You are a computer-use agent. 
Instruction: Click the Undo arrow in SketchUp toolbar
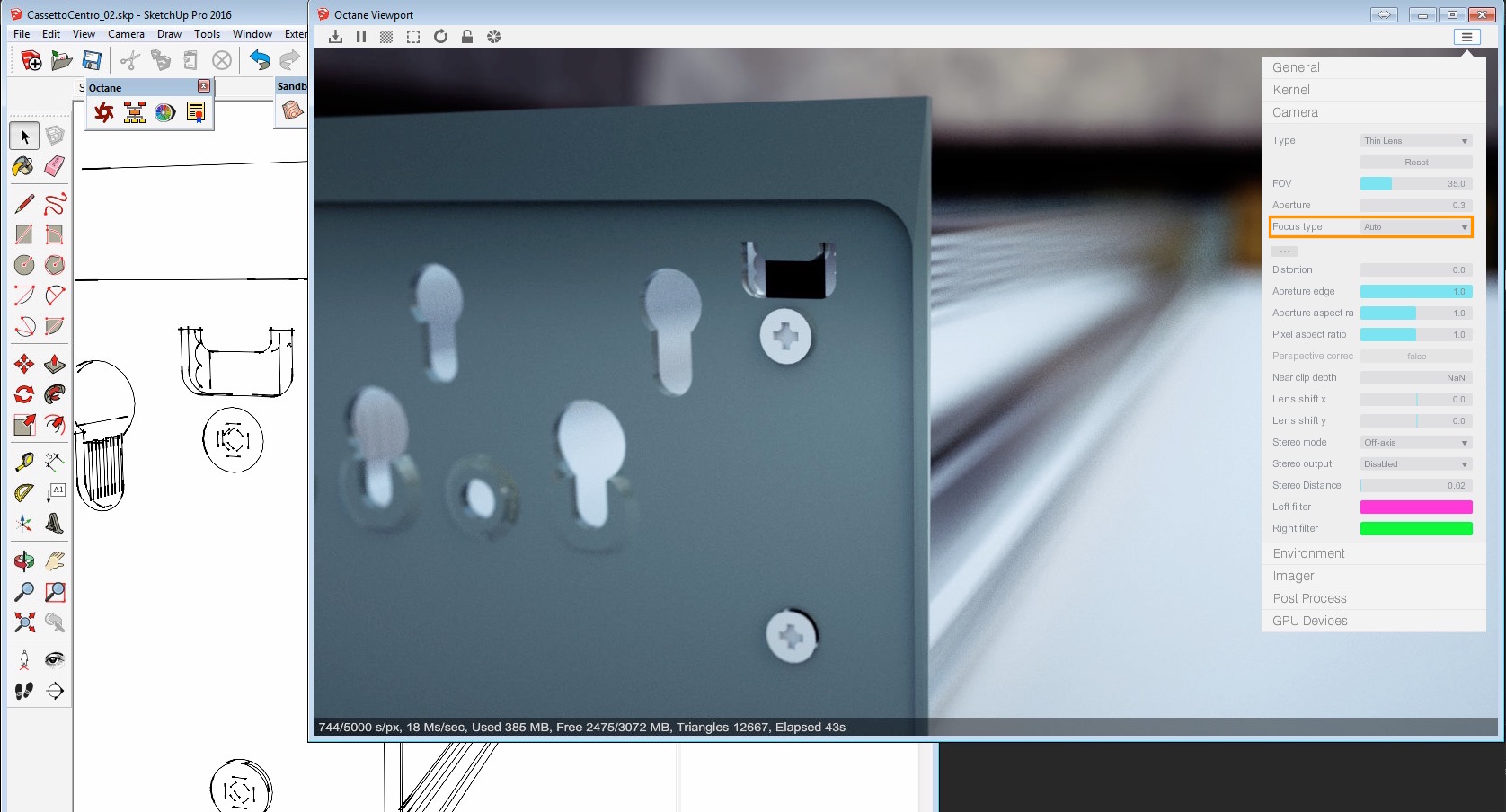click(x=260, y=60)
